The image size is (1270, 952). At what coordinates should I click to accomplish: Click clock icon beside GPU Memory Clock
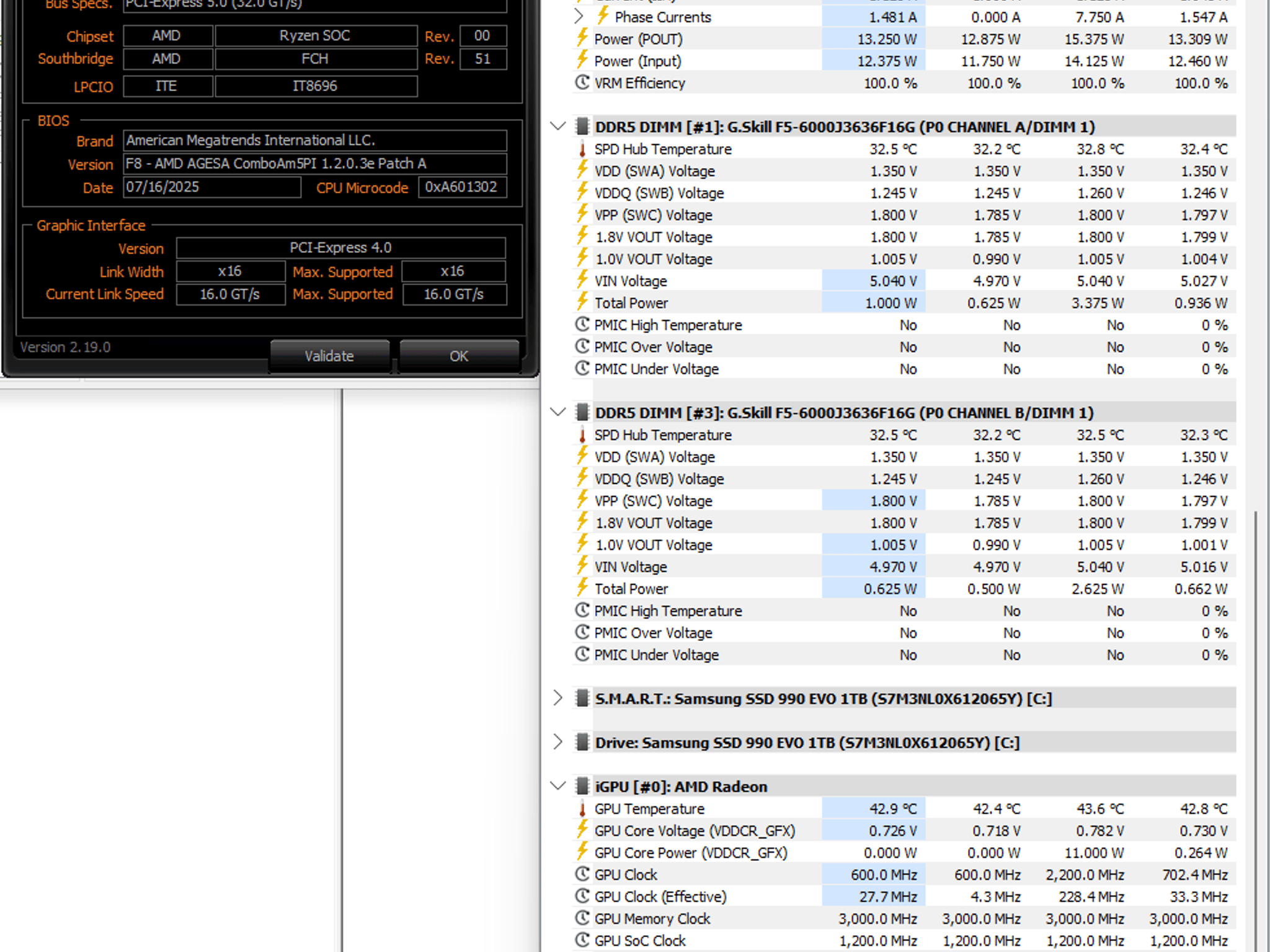click(582, 917)
